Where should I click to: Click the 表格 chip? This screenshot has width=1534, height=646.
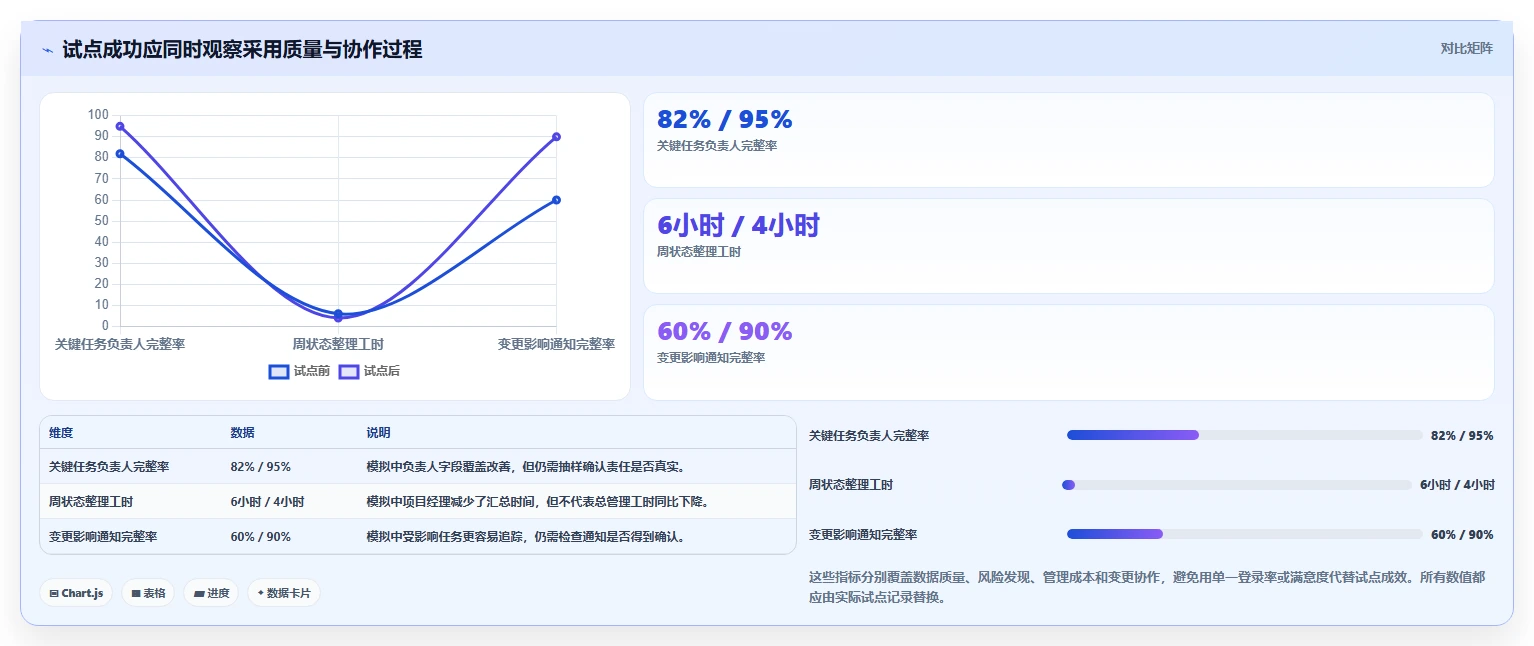[x=148, y=593]
